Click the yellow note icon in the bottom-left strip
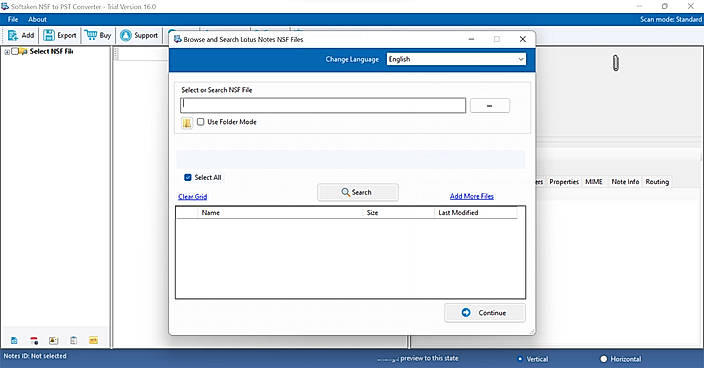The width and height of the screenshot is (704, 368). (x=93, y=341)
